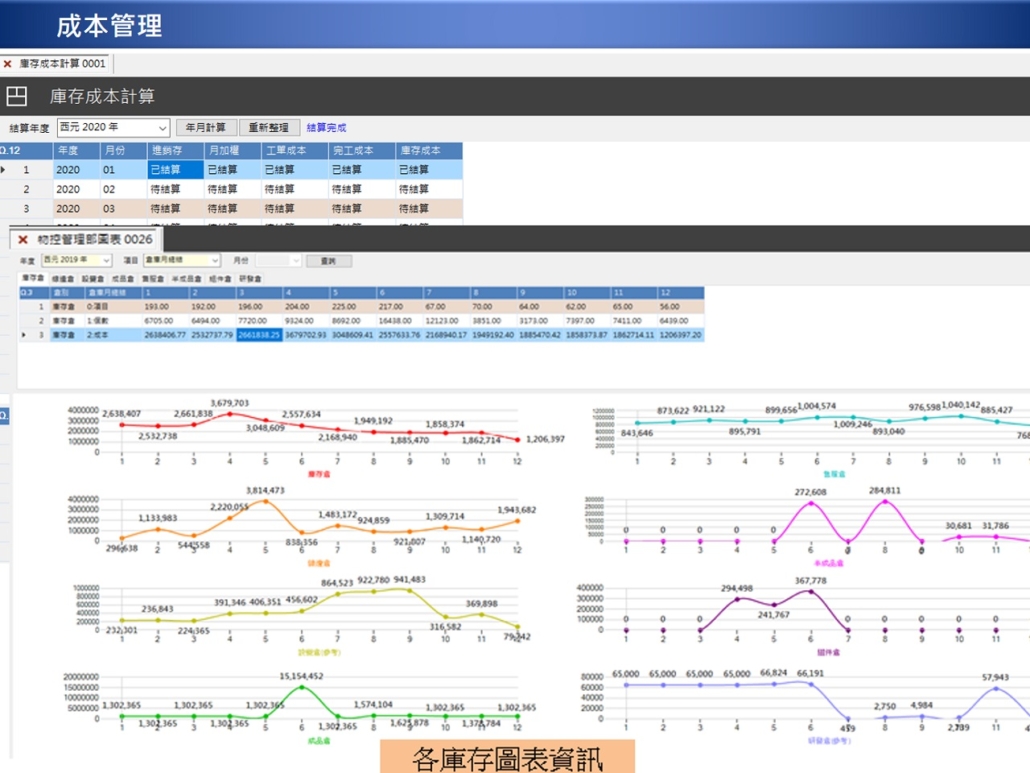Click the 1,040,142 point on teal chart
Viewport: 1030px width, 773px height.
(x=961, y=416)
